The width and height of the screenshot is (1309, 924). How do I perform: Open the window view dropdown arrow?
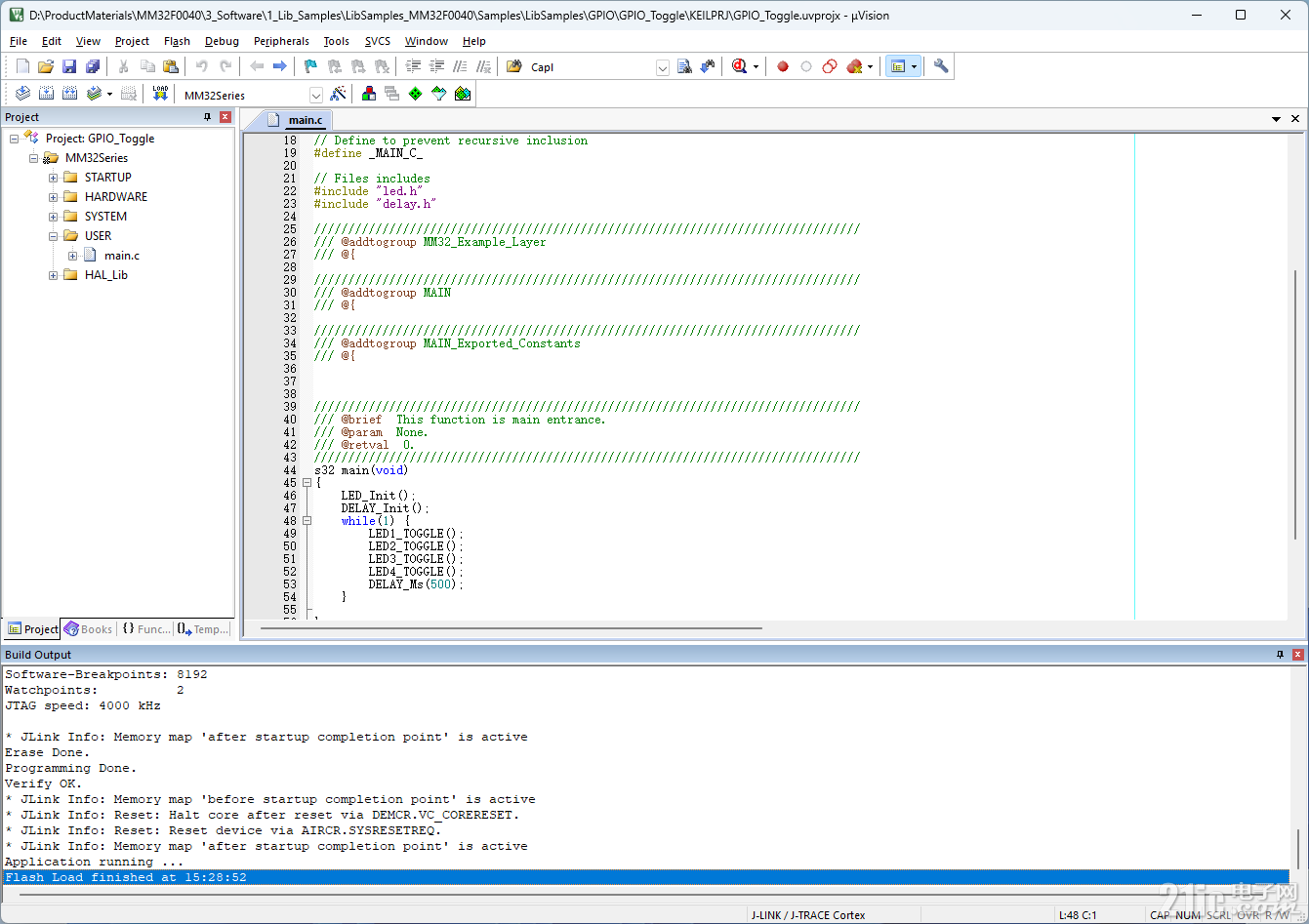tap(914, 67)
